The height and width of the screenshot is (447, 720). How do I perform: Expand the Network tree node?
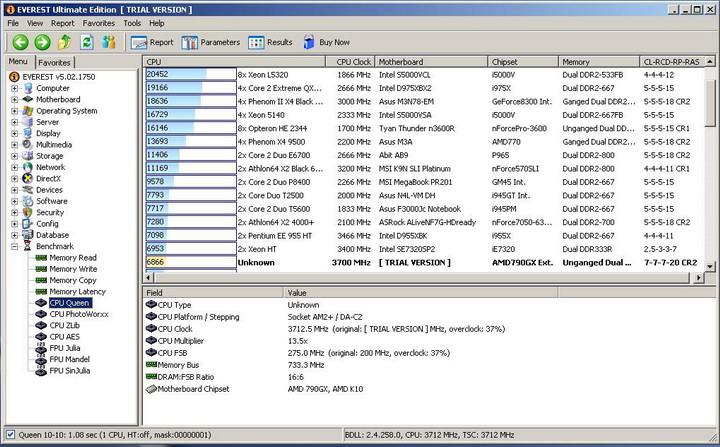[x=15, y=167]
